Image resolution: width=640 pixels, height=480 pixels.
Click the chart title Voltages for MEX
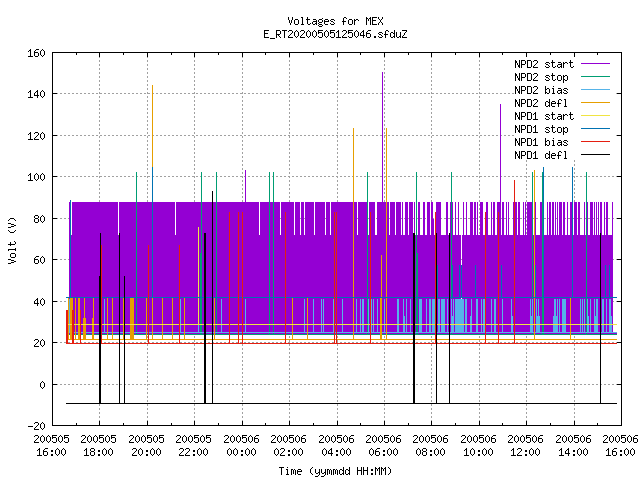pyautogui.click(x=335, y=21)
